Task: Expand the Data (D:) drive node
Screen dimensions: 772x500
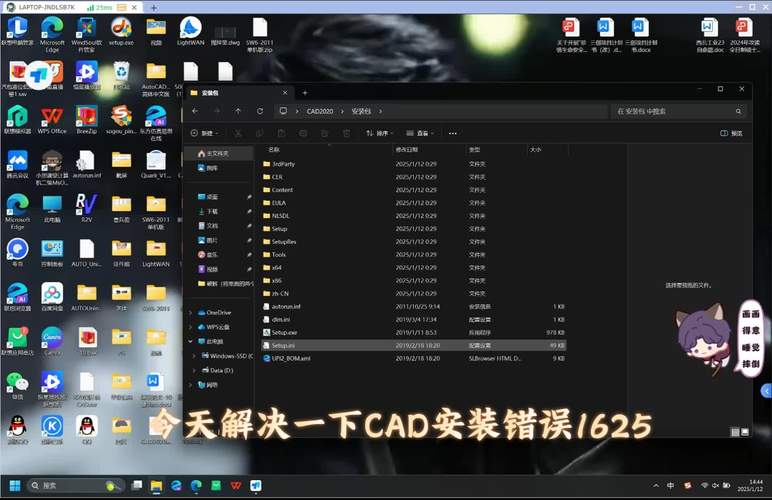Action: 194,370
